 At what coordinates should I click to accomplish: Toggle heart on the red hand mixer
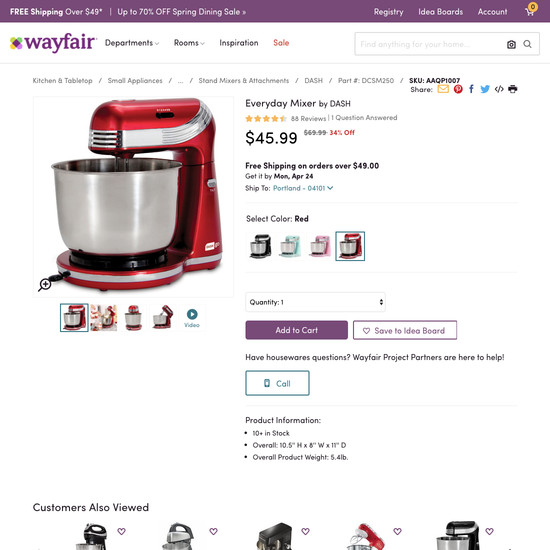point(397,531)
